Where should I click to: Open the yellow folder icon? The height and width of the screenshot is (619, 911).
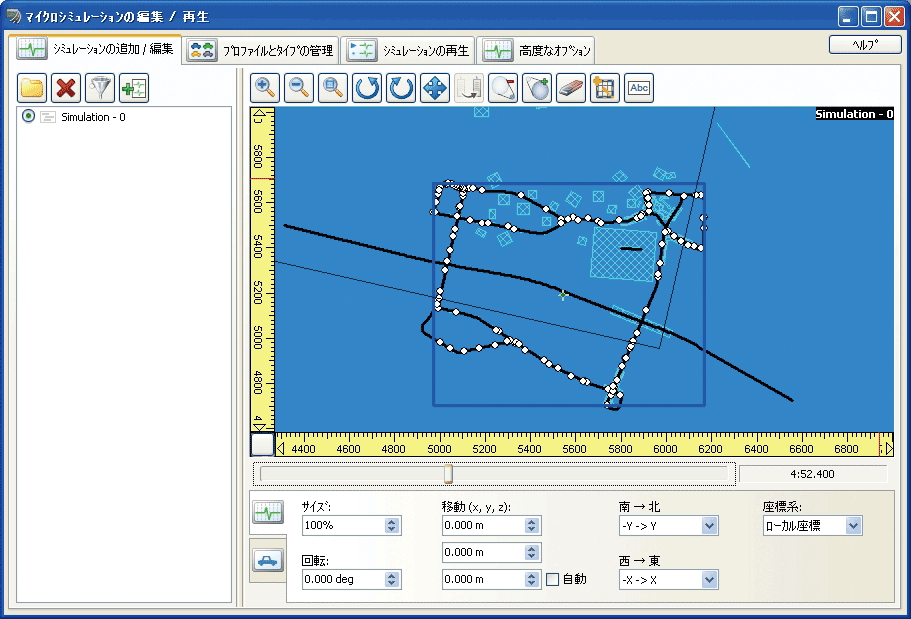(x=33, y=88)
